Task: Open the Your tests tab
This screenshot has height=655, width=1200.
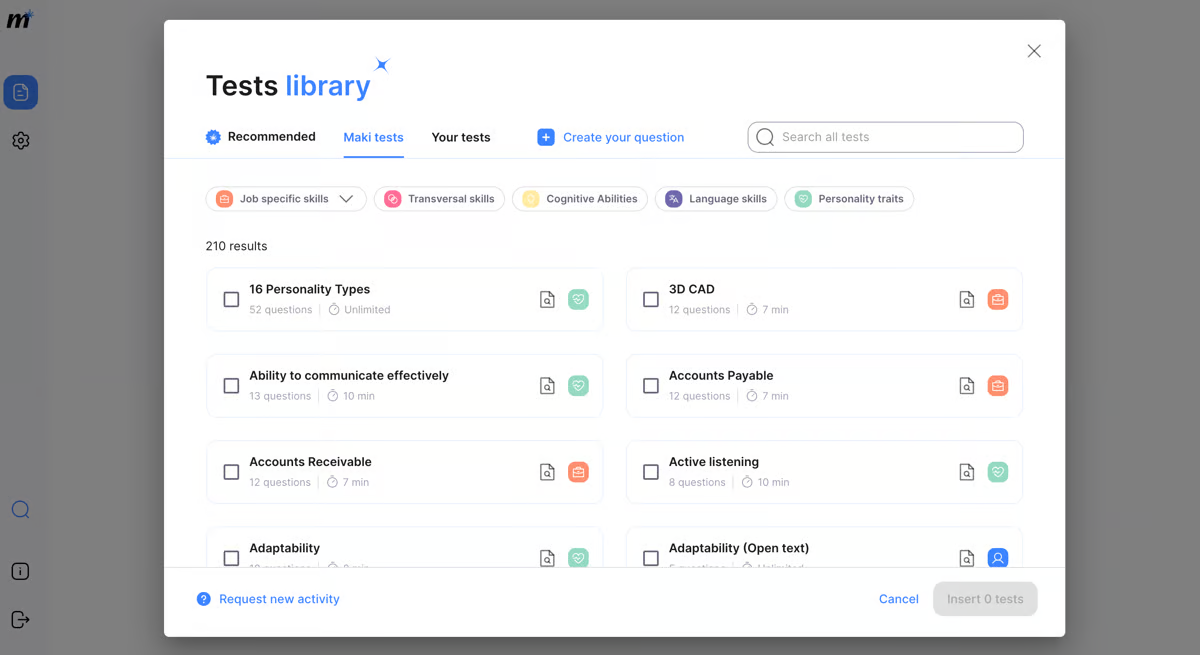Action: [x=461, y=137]
